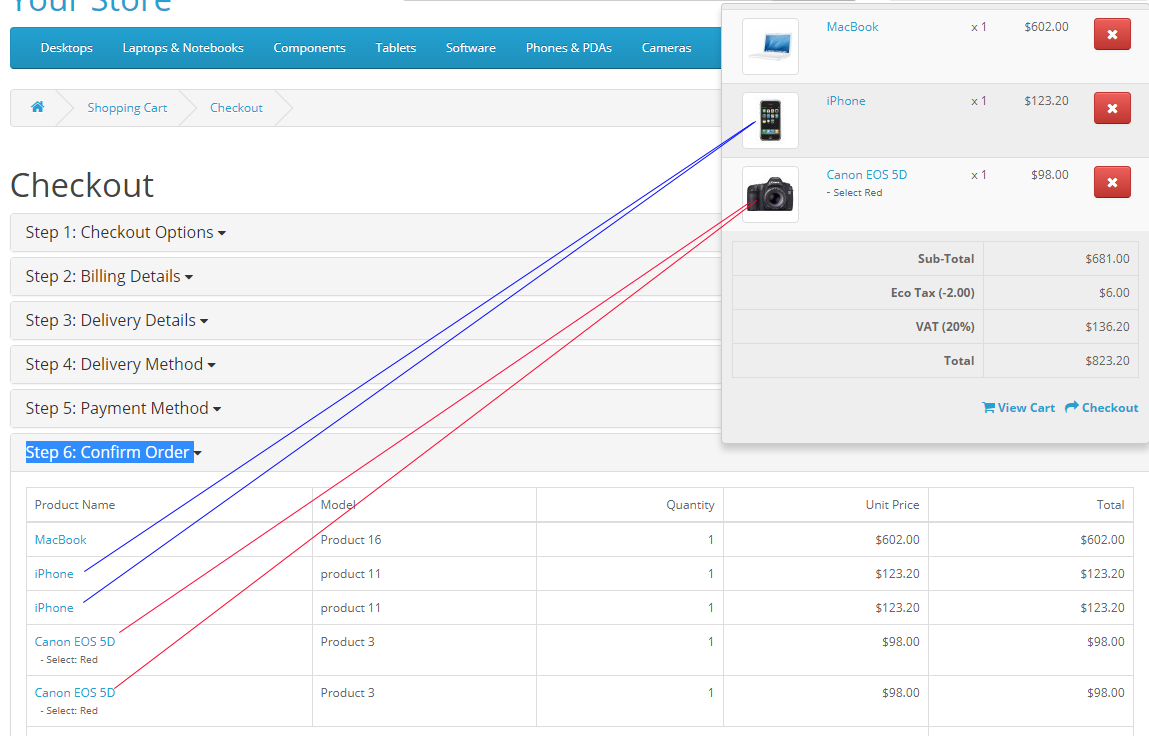
Task: Click the VAT (20%) label
Action: coord(945,327)
